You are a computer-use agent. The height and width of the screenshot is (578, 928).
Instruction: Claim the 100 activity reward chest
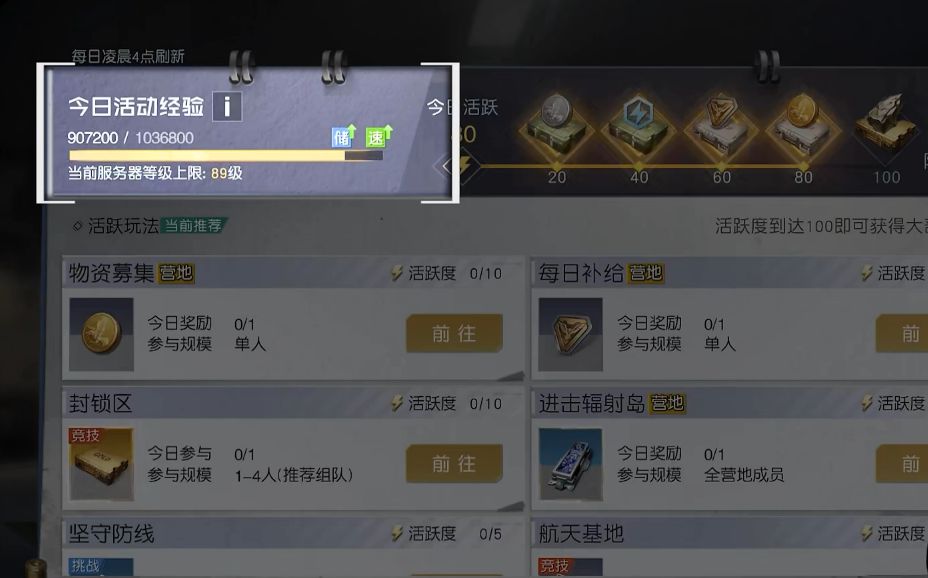(885, 126)
